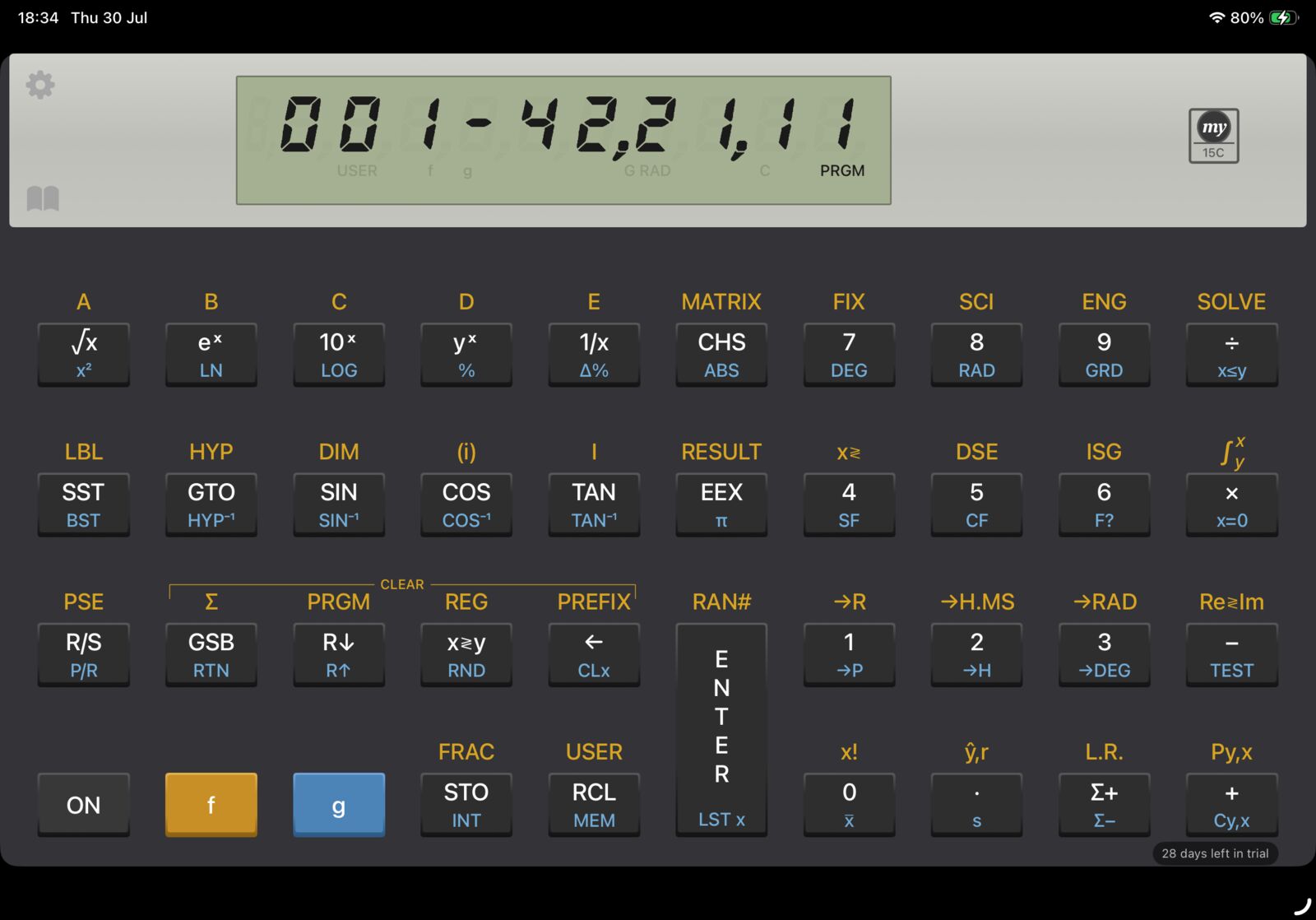
Task: Tap the square root x key
Action: (x=84, y=355)
